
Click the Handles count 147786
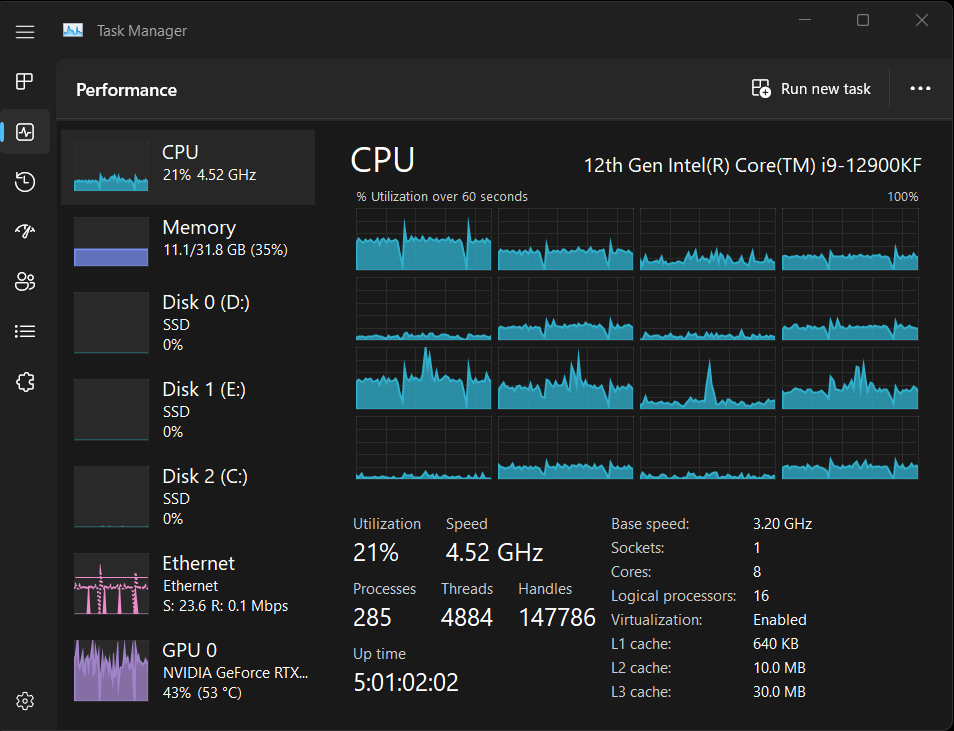(x=557, y=618)
